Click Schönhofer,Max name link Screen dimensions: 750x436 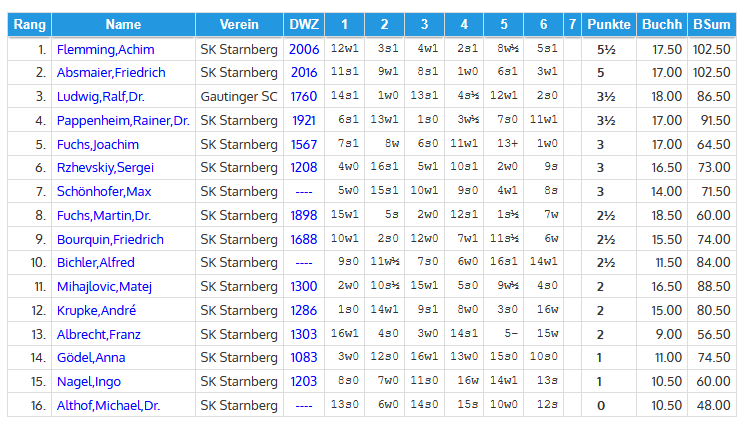[104, 191]
